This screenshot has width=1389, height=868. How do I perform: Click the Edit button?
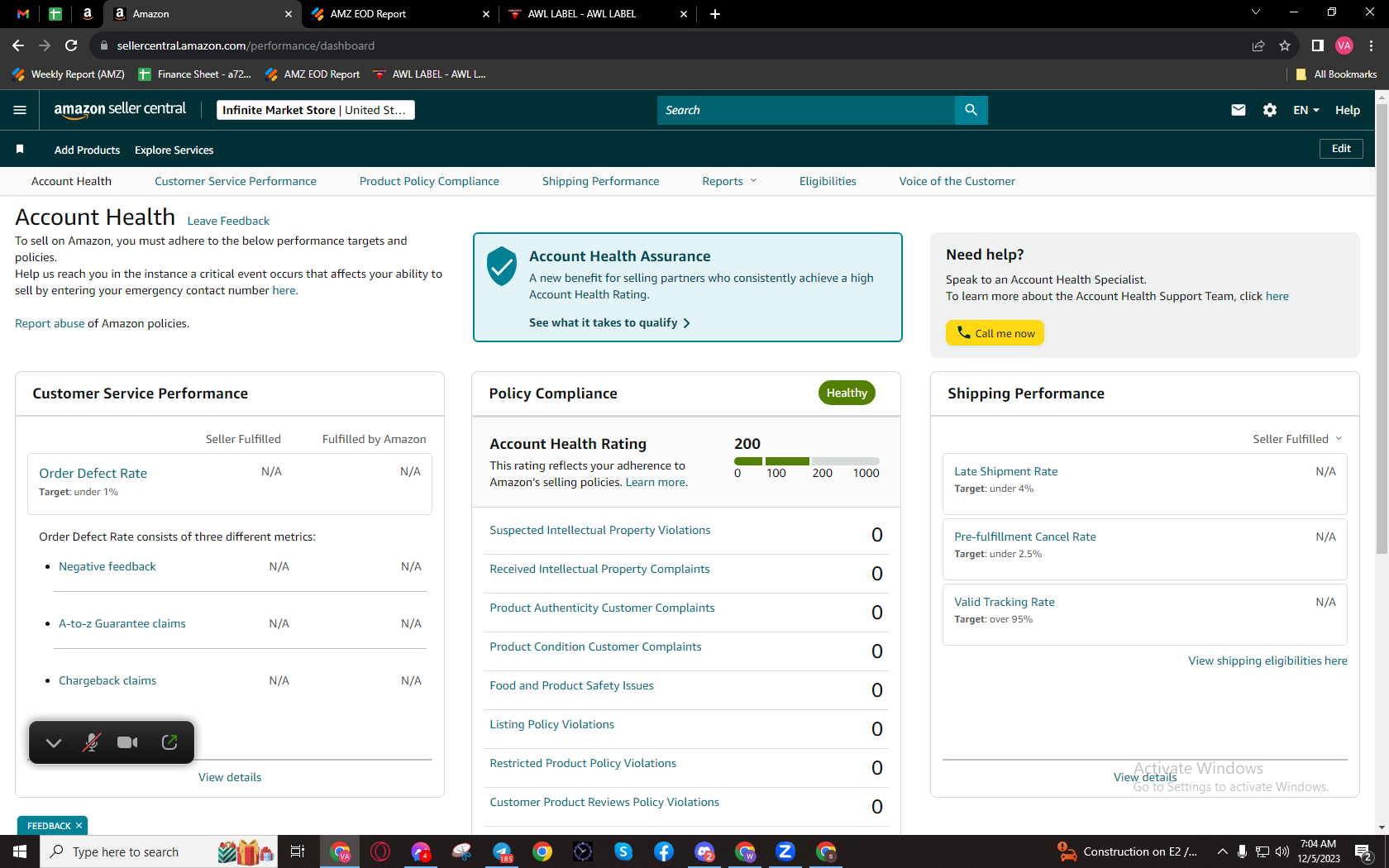(1341, 149)
